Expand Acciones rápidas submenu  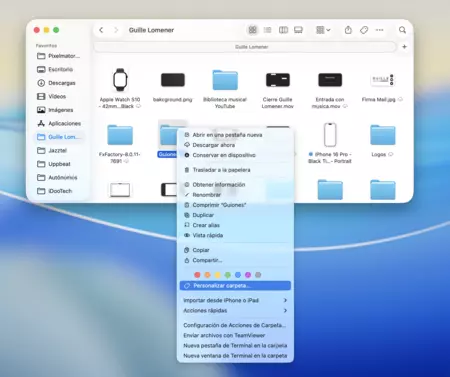tap(235, 310)
